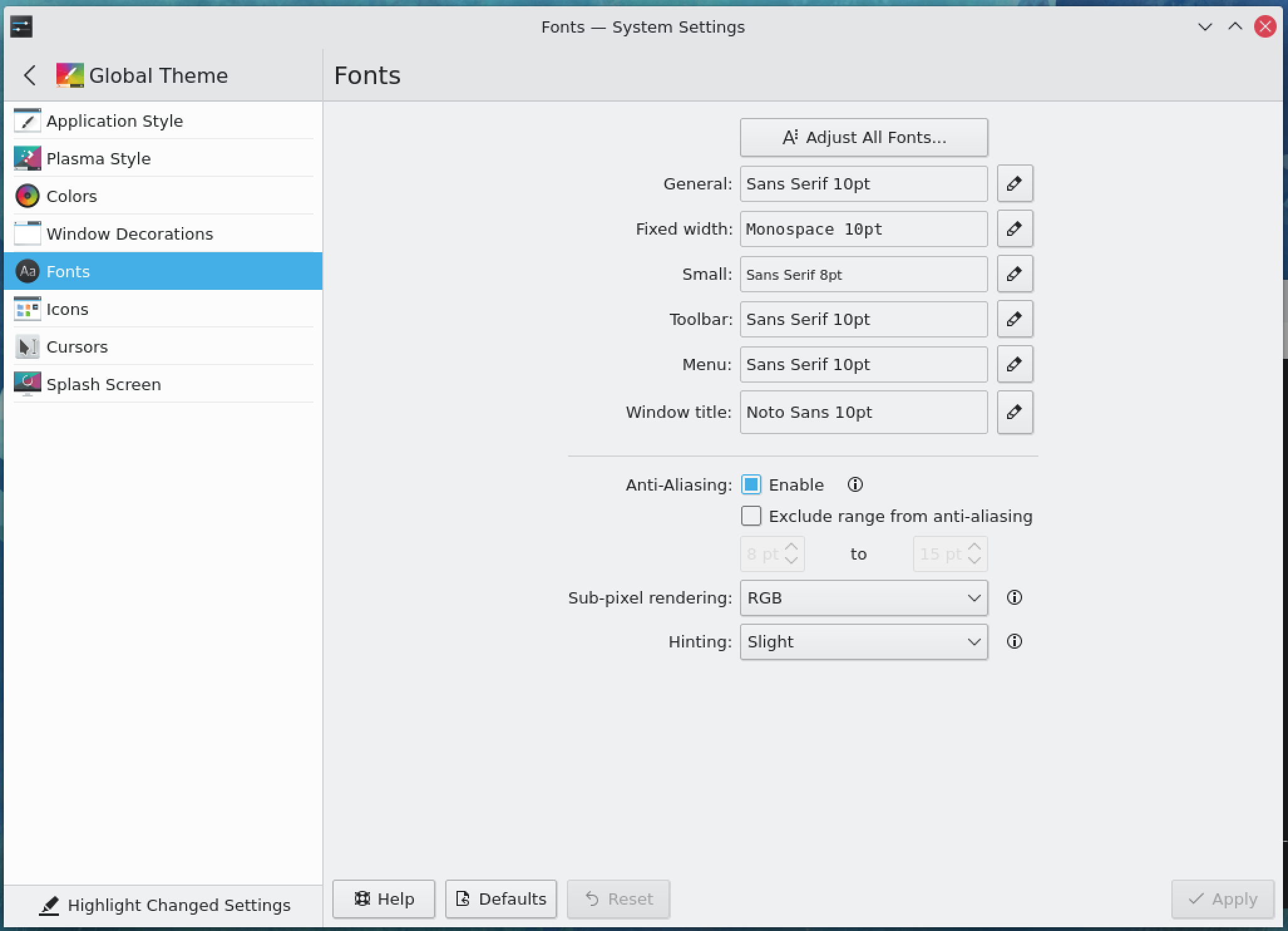Click the Fixed width 'Monospace 10pt' field
Viewport: 1288px width, 931px height.
pos(864,229)
